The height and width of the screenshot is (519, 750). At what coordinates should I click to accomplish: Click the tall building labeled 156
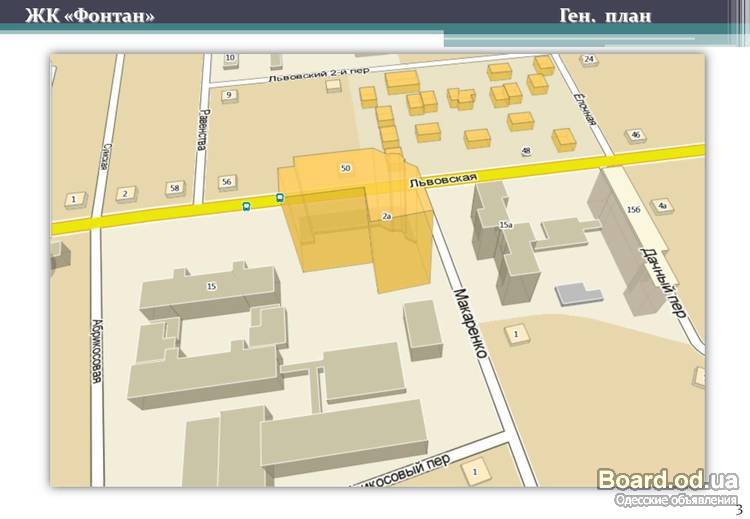(632, 209)
